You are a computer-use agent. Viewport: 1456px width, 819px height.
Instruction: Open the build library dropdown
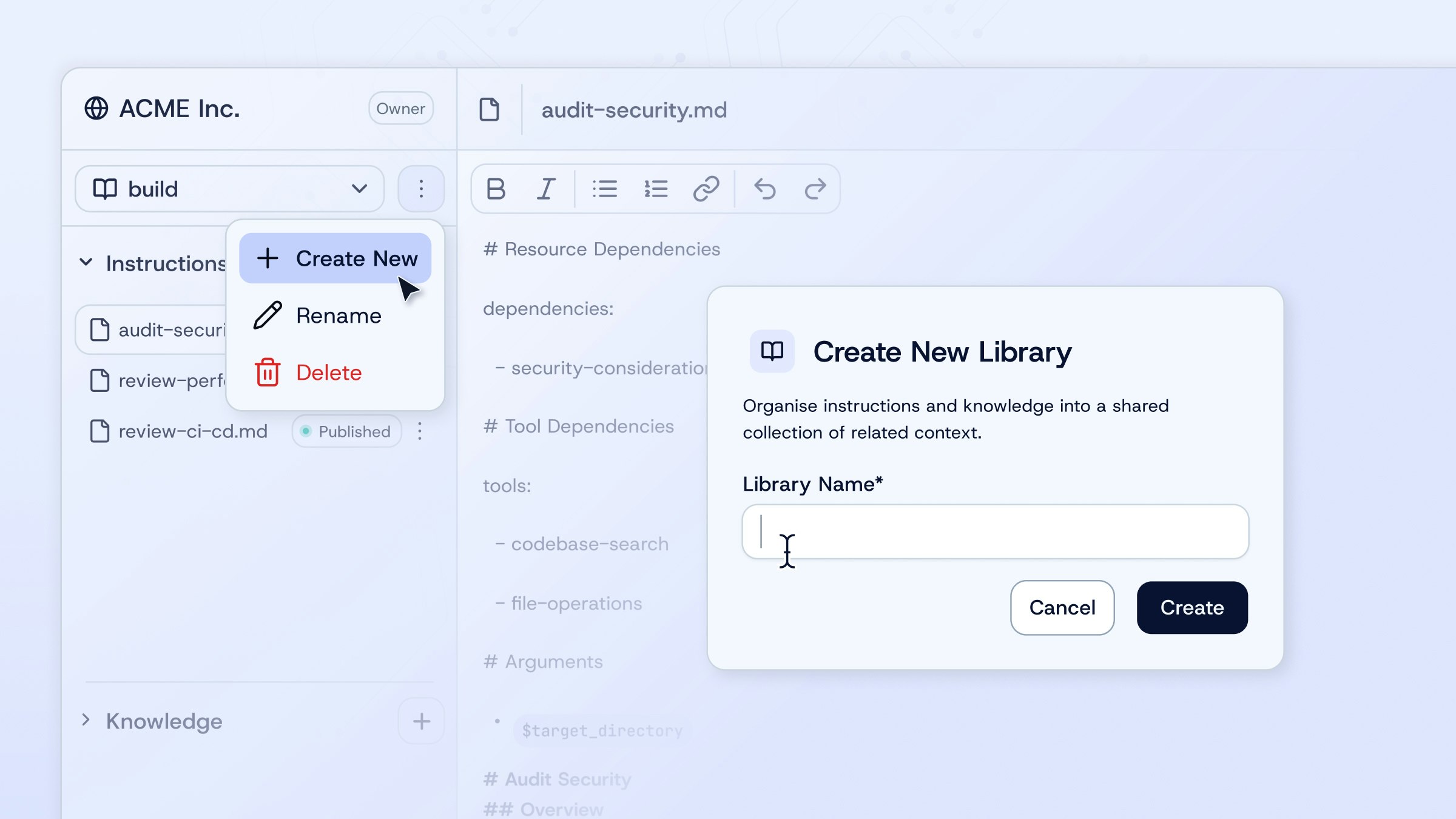click(229, 189)
